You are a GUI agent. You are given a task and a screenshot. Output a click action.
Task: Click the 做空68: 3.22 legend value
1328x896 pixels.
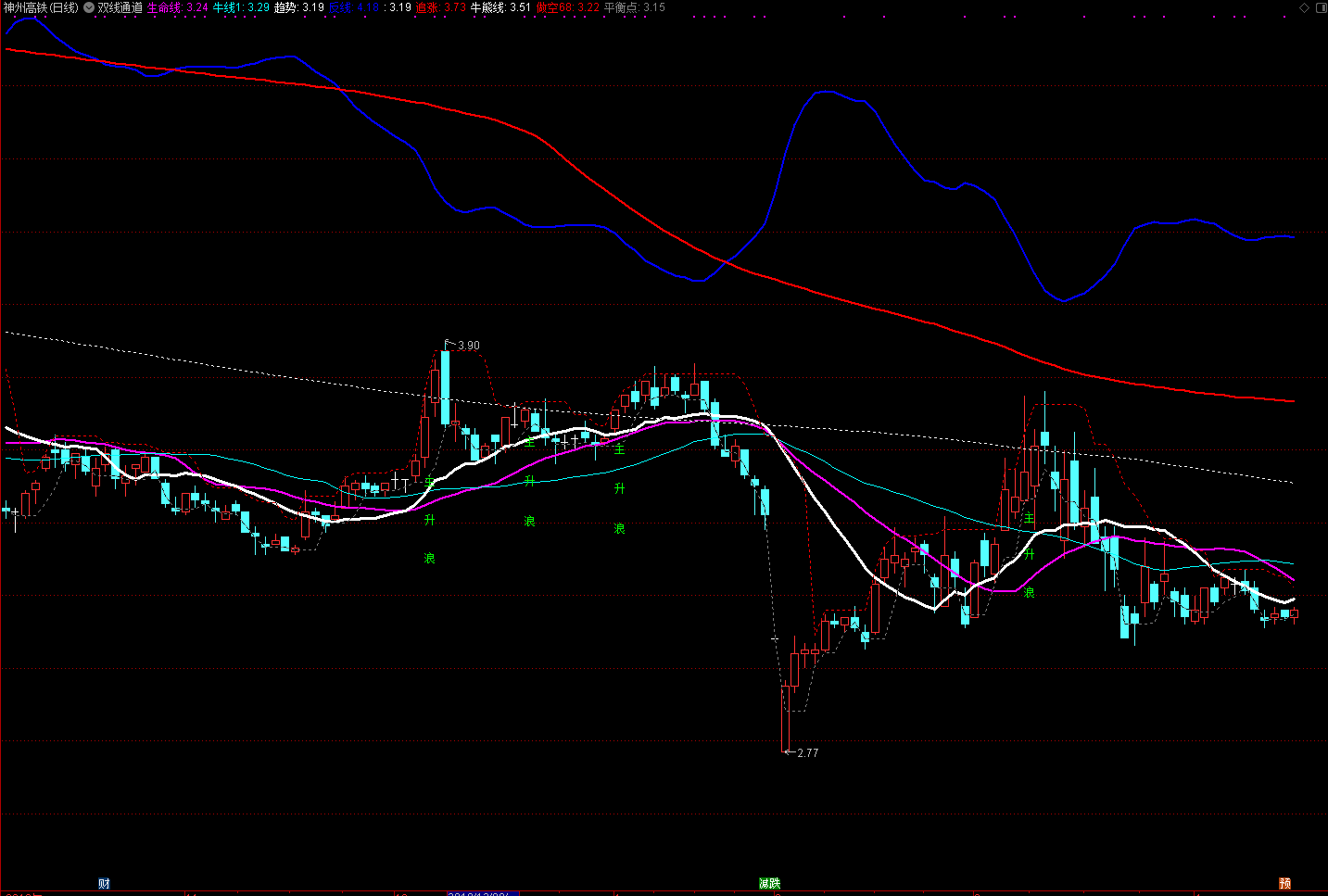[x=568, y=7]
